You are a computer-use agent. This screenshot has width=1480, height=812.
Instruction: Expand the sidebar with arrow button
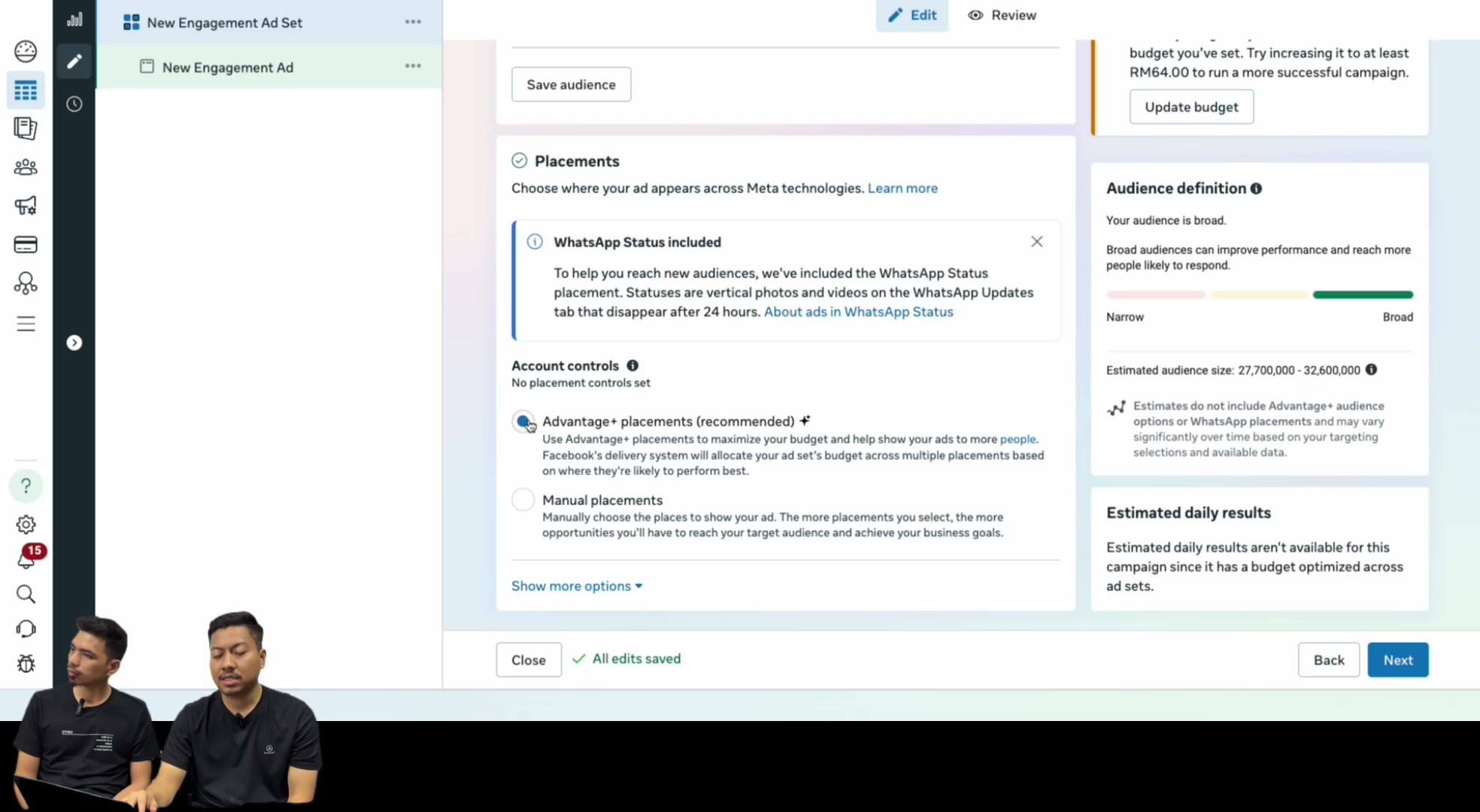(74, 343)
